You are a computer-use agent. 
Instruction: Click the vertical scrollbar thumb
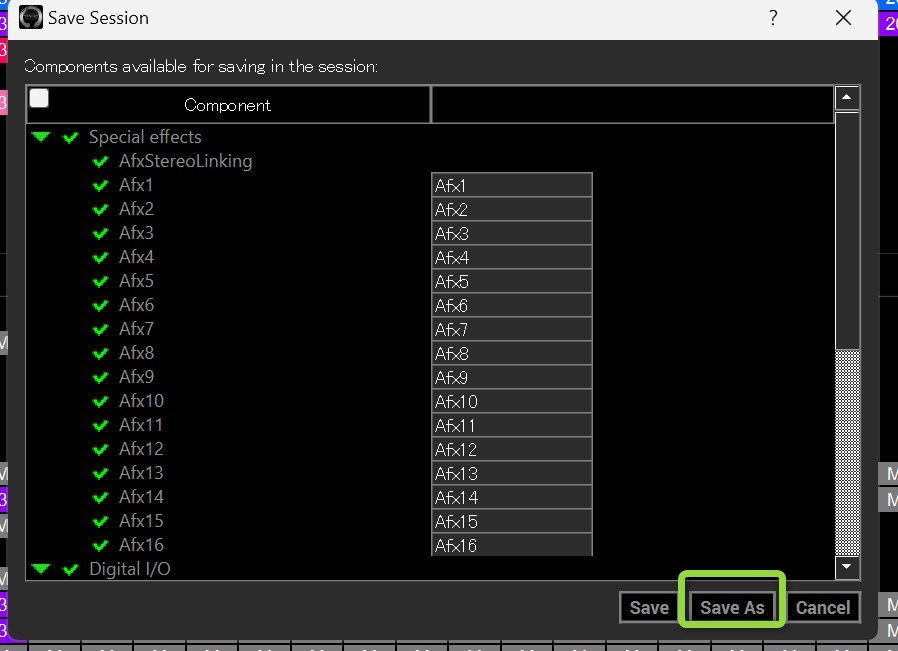(x=847, y=450)
